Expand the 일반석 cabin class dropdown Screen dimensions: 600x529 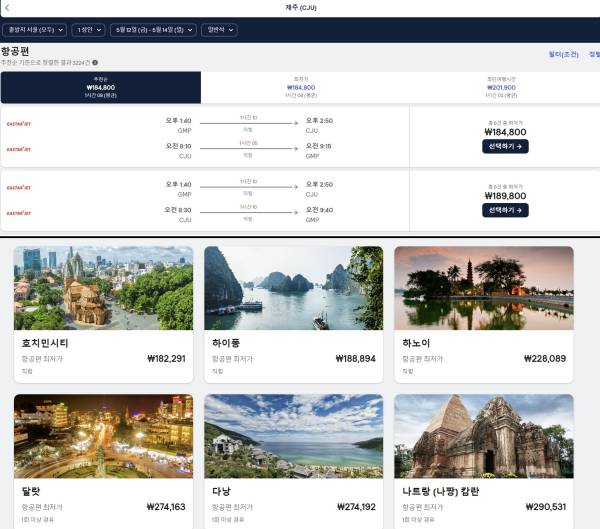[219, 30]
